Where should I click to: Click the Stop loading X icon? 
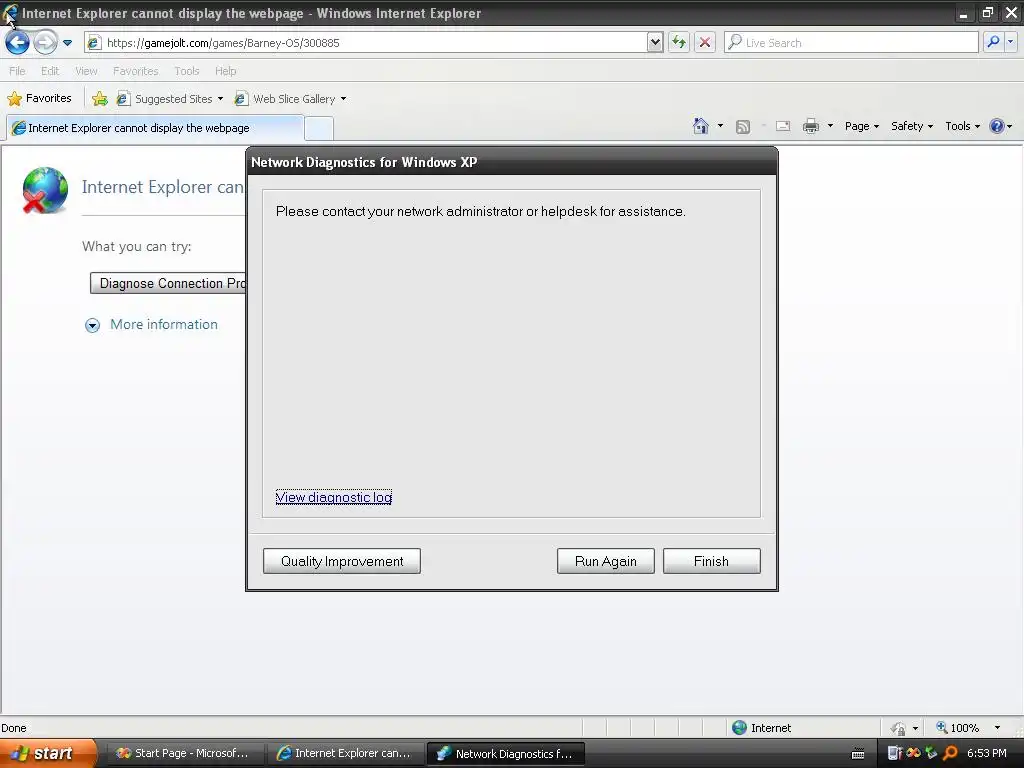705,42
